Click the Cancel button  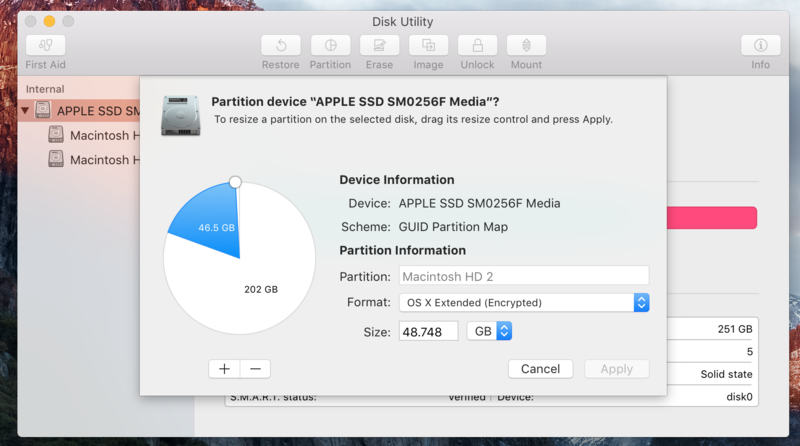[x=540, y=369]
